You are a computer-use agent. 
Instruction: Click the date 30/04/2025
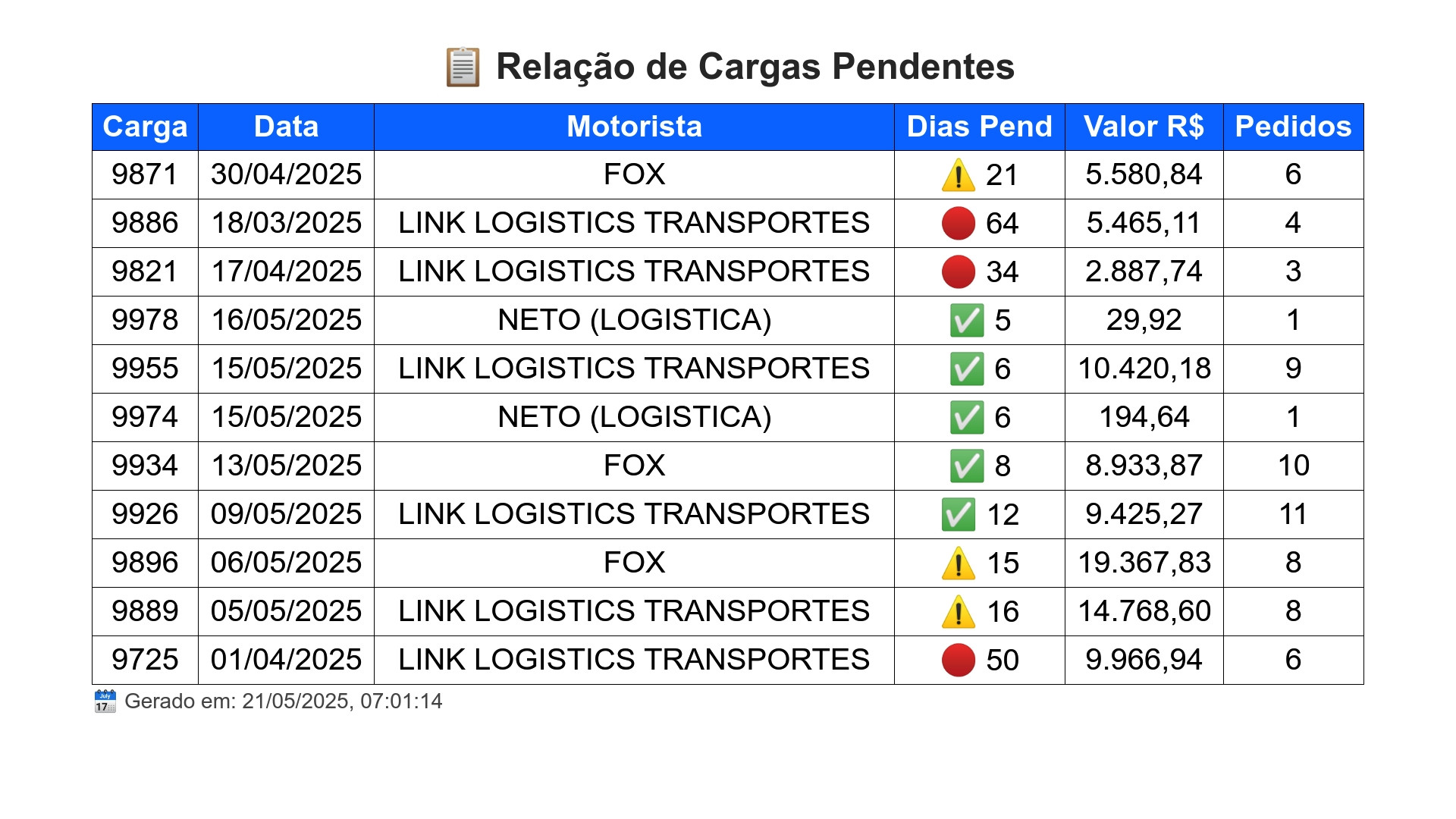coord(286,174)
